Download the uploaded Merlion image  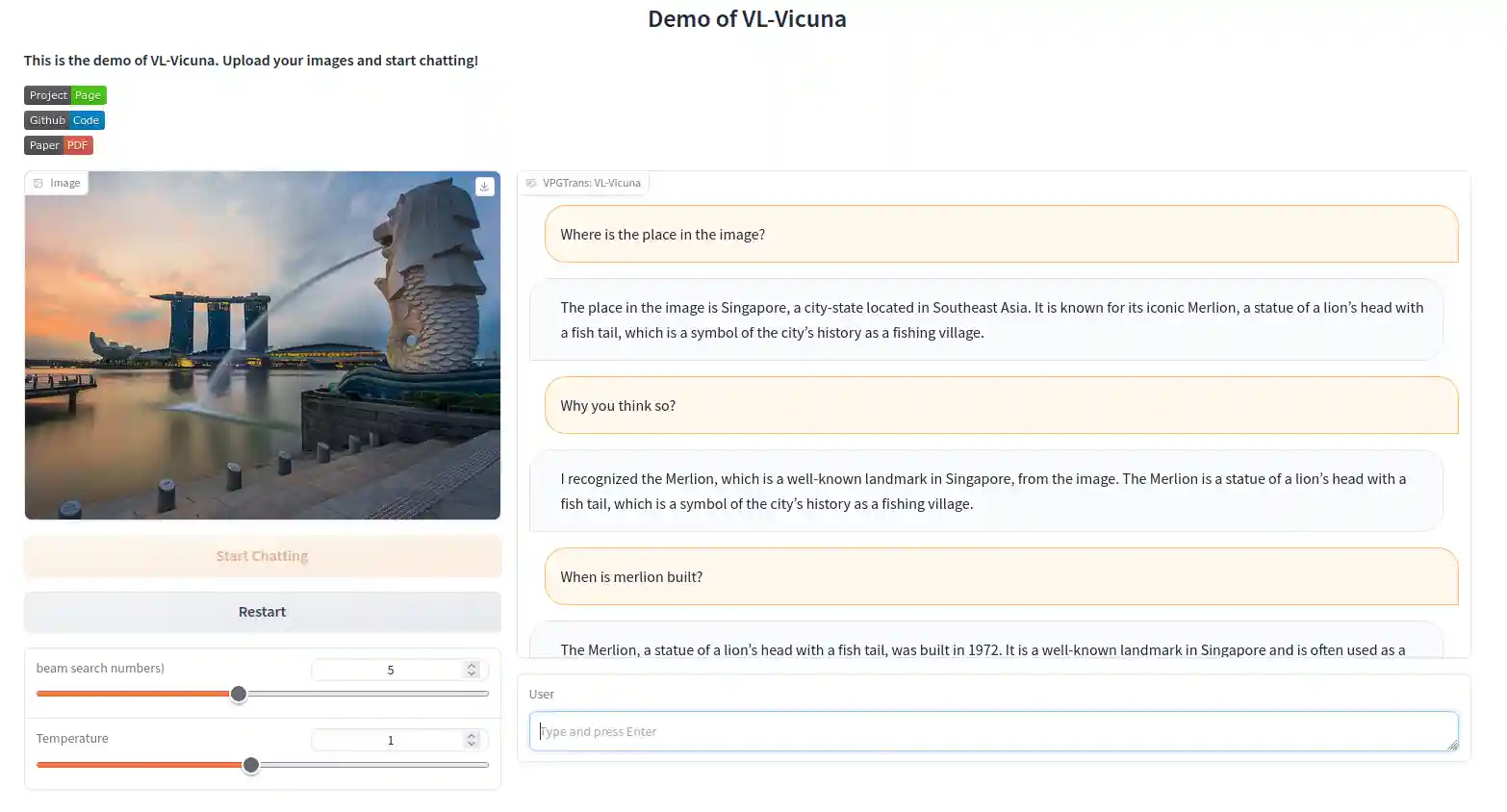tap(485, 187)
